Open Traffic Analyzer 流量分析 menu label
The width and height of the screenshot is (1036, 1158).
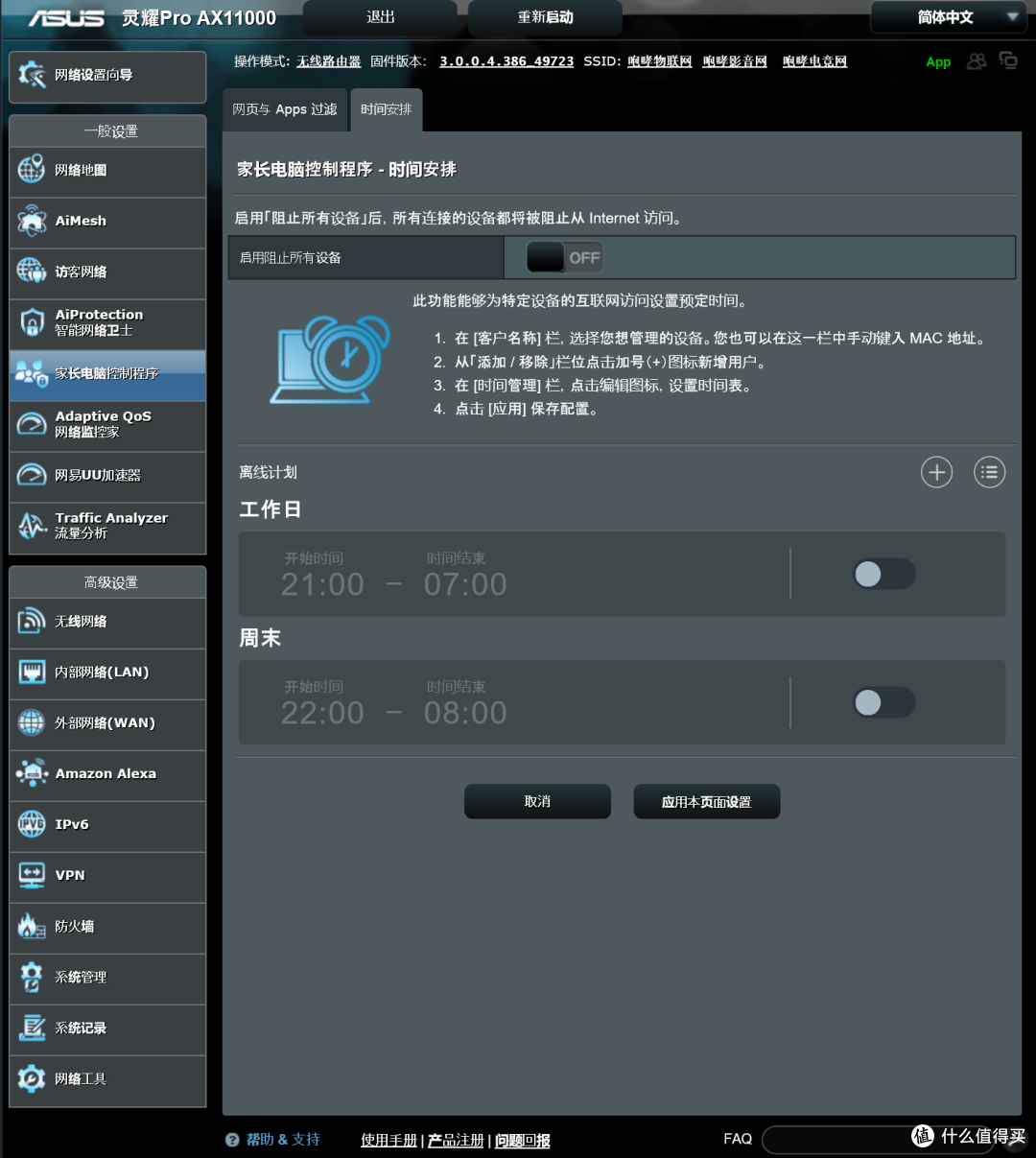[x=111, y=525]
